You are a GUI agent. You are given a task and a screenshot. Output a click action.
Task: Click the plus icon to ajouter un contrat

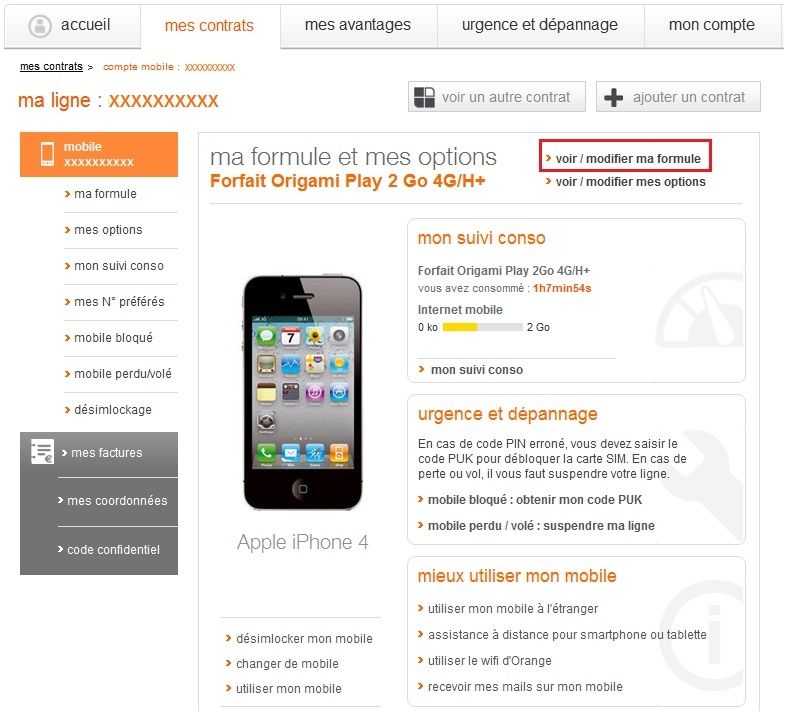point(613,97)
